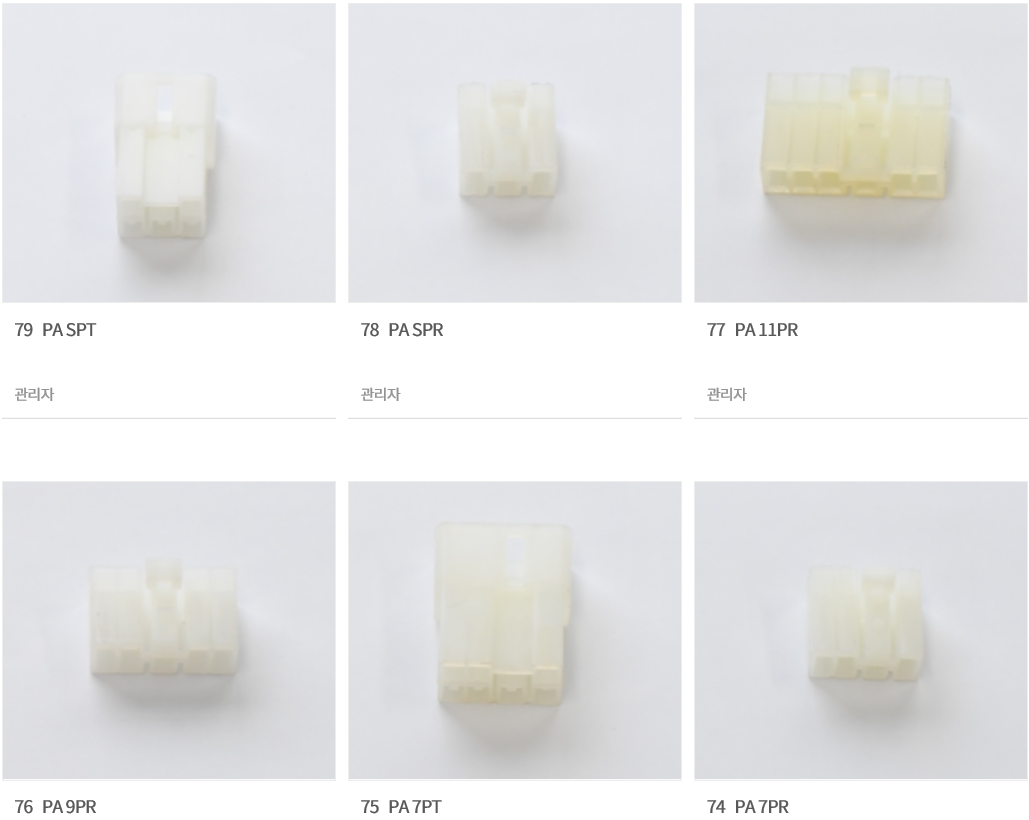Open the PA 11PR connector image
Viewport: 1029px width, 820px height.
861,153
